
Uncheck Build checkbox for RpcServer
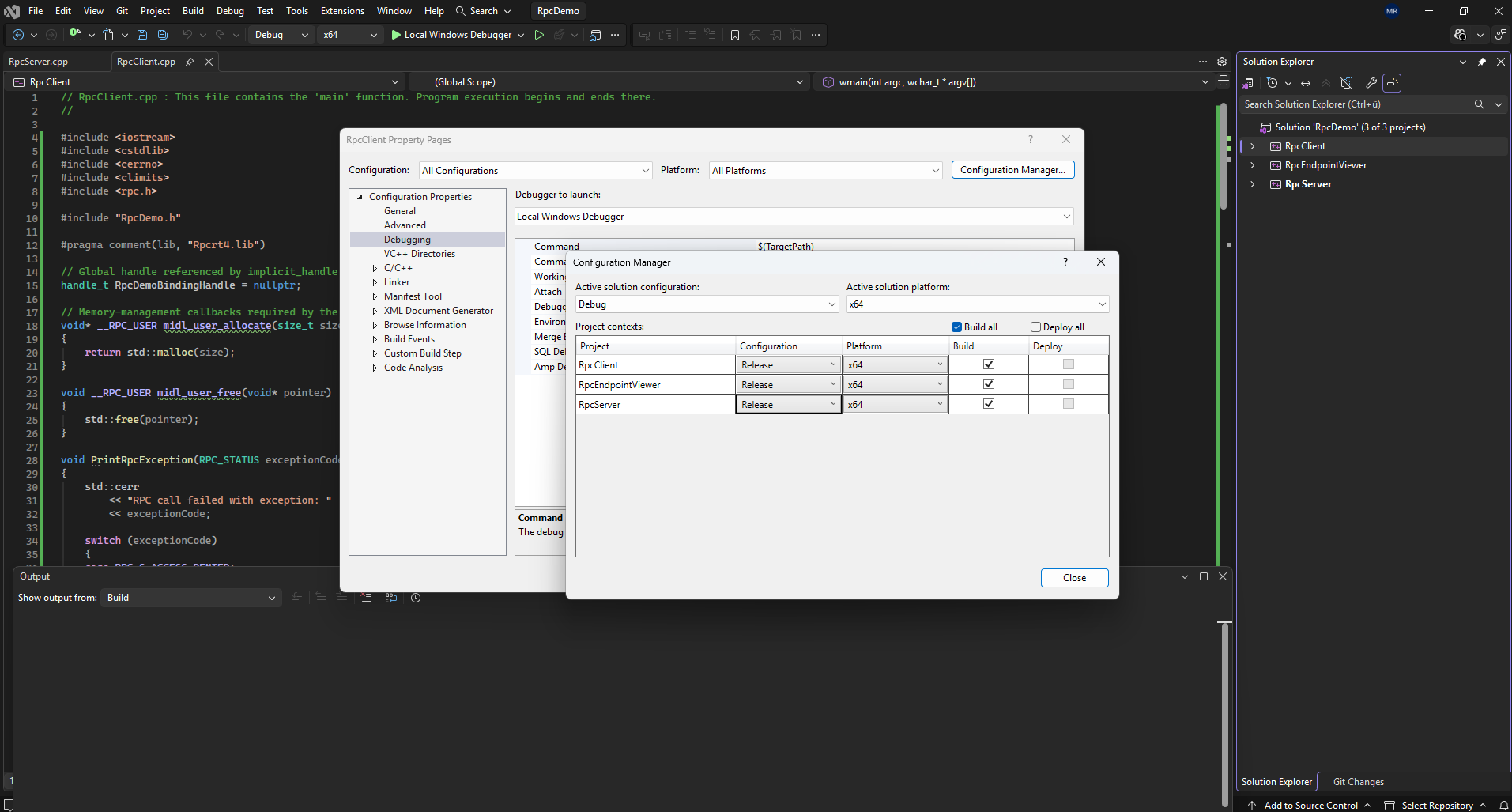(989, 404)
